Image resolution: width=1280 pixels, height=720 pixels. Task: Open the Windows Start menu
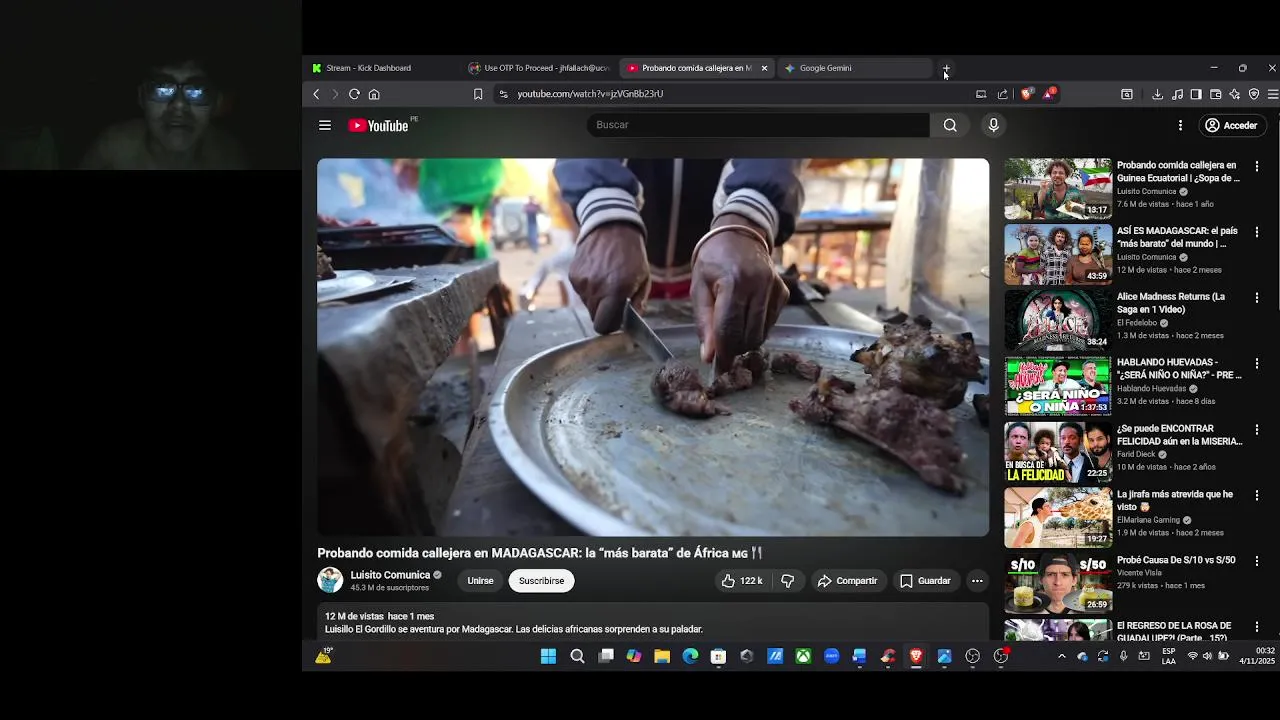point(548,656)
